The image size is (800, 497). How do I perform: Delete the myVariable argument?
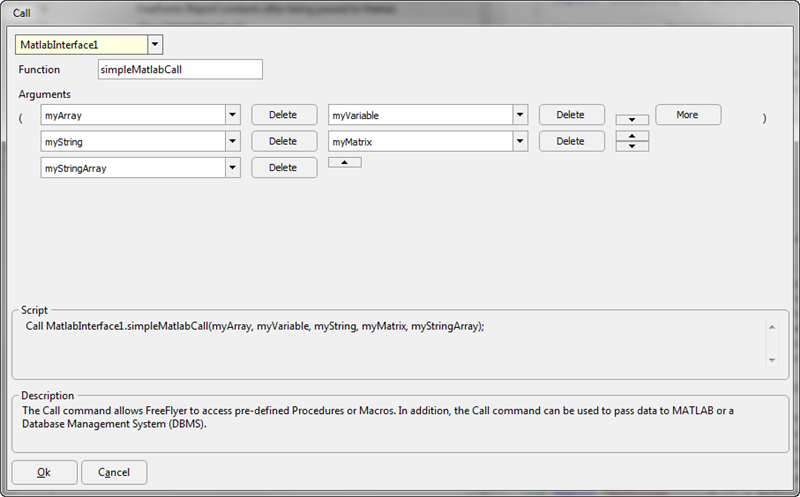(x=572, y=115)
